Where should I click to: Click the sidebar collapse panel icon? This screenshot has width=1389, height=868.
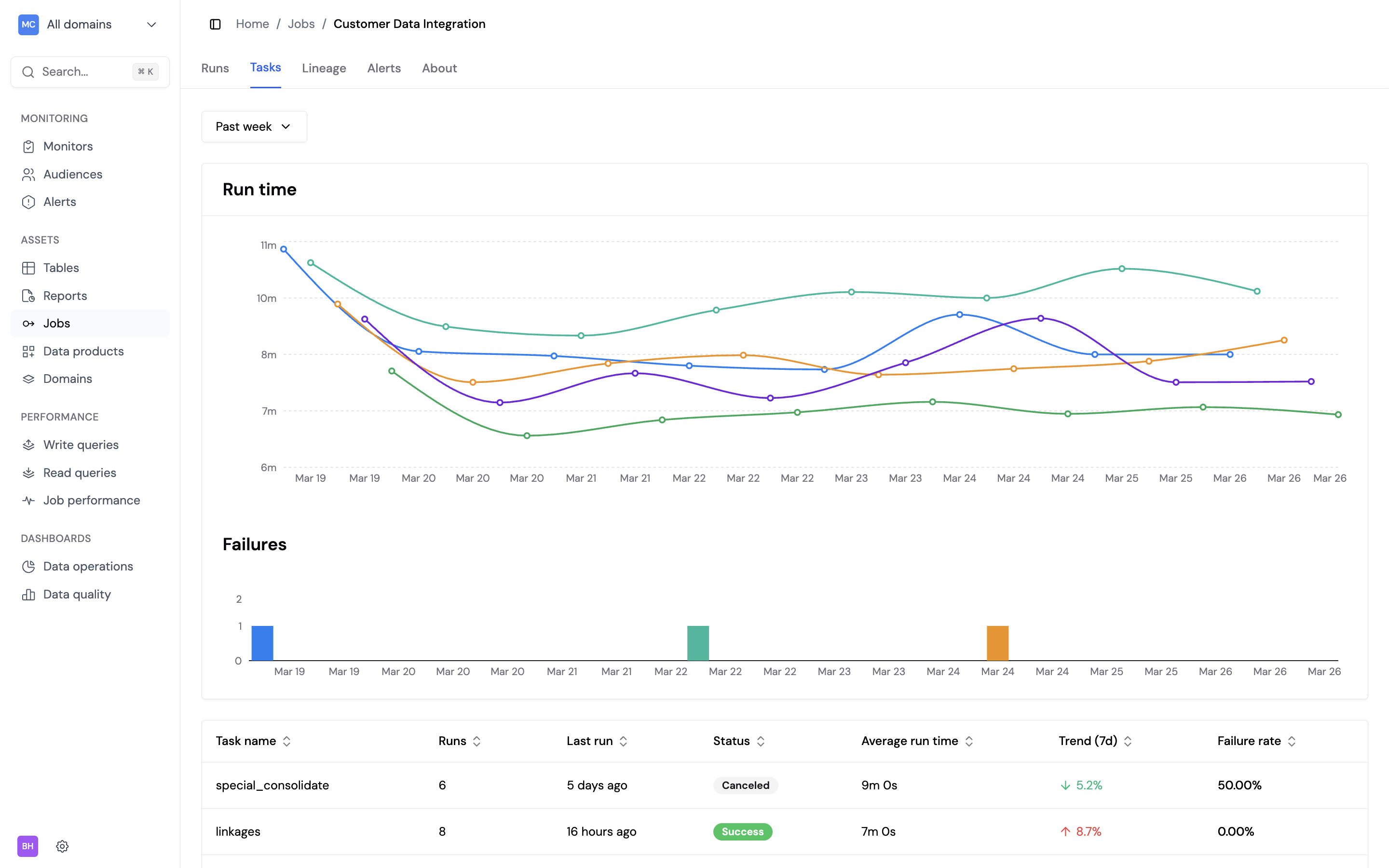215,24
